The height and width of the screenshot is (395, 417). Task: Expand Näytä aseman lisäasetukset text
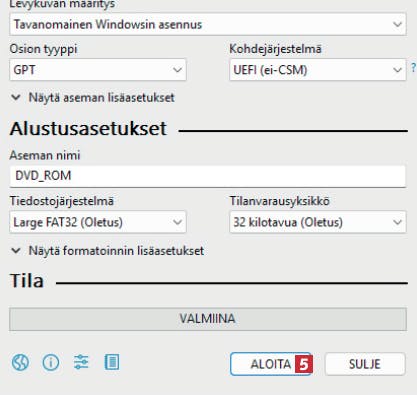[101, 98]
